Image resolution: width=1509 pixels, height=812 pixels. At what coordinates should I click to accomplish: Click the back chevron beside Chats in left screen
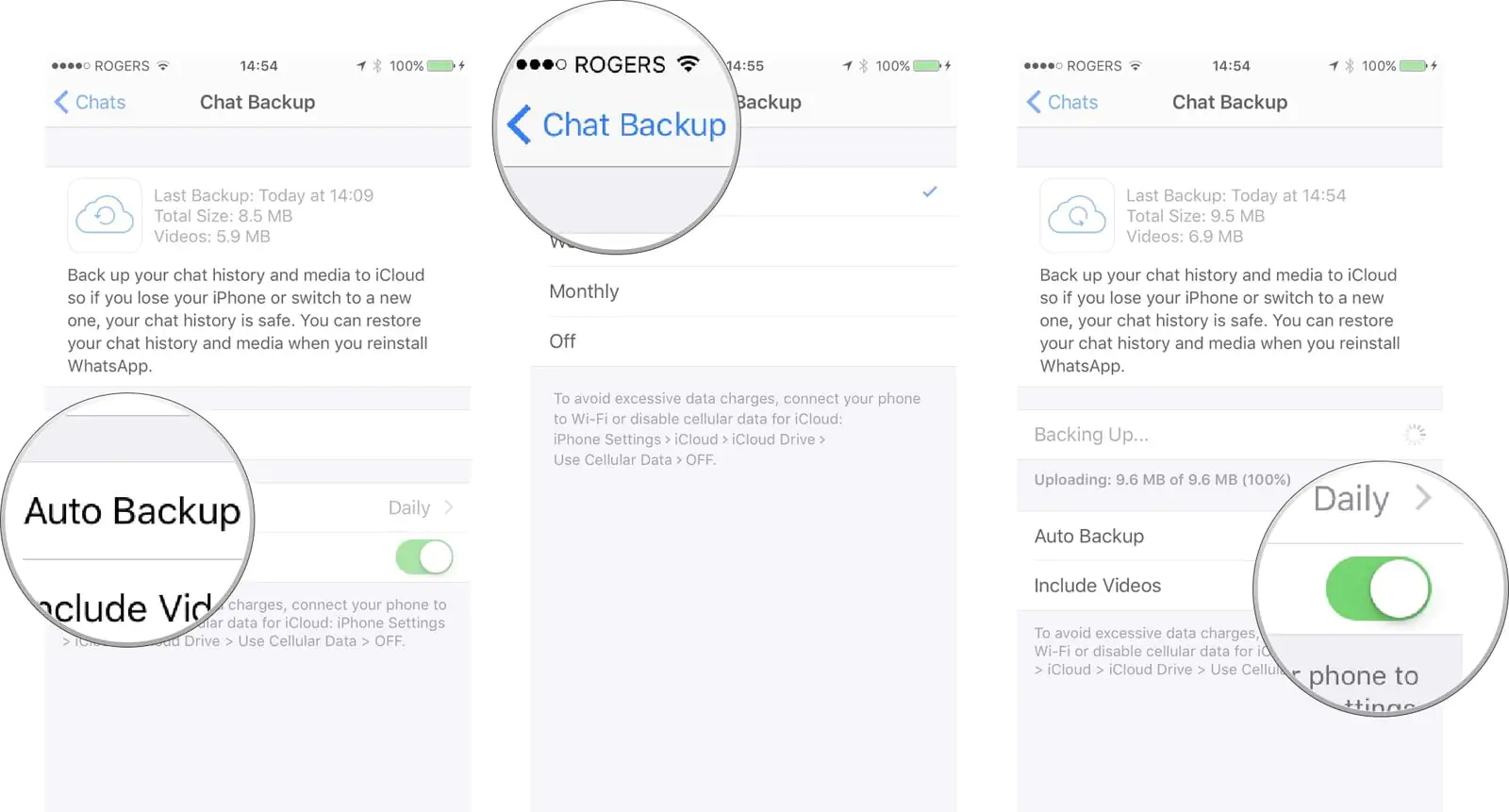pos(61,102)
